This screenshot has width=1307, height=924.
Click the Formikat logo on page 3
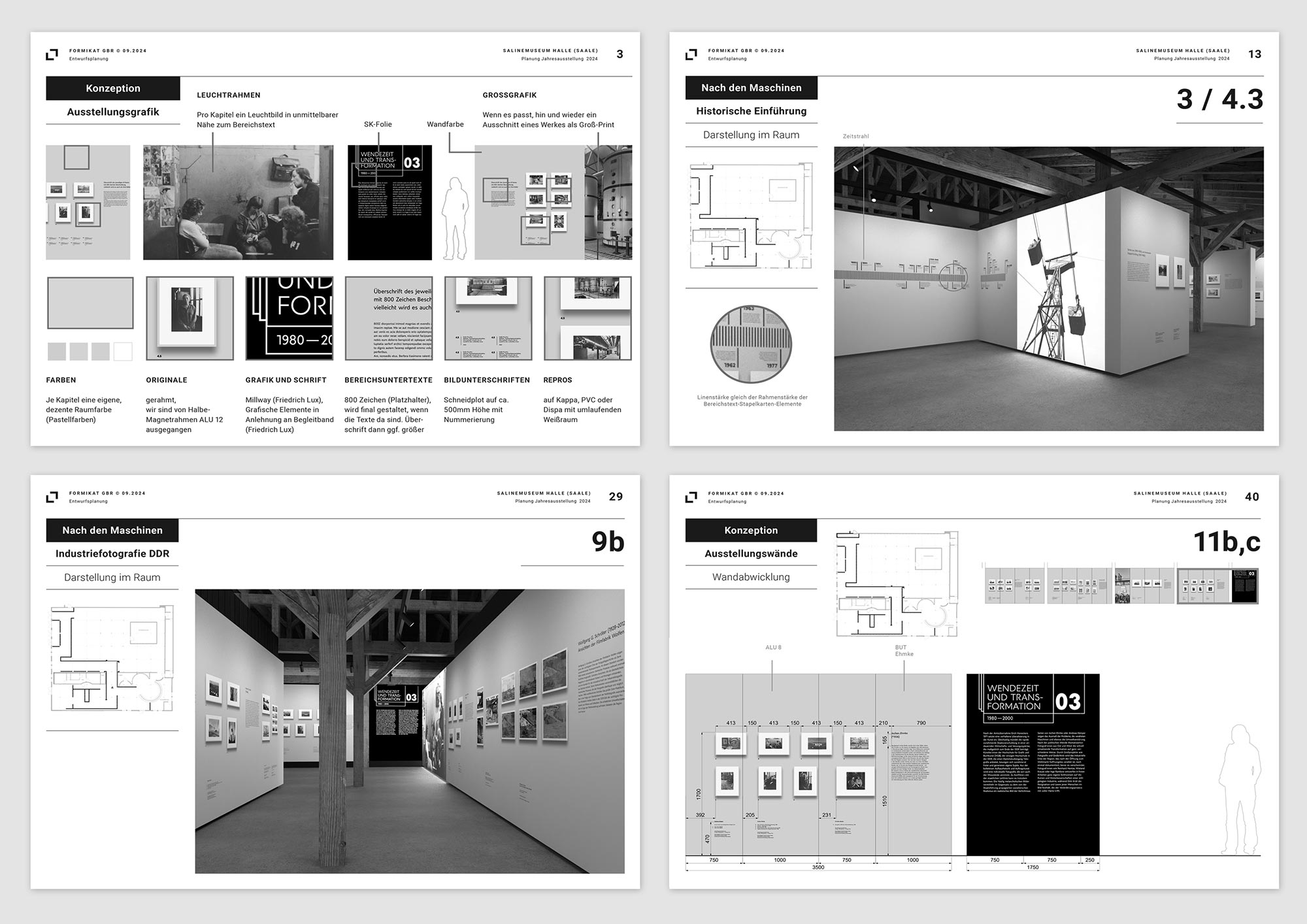(x=52, y=55)
